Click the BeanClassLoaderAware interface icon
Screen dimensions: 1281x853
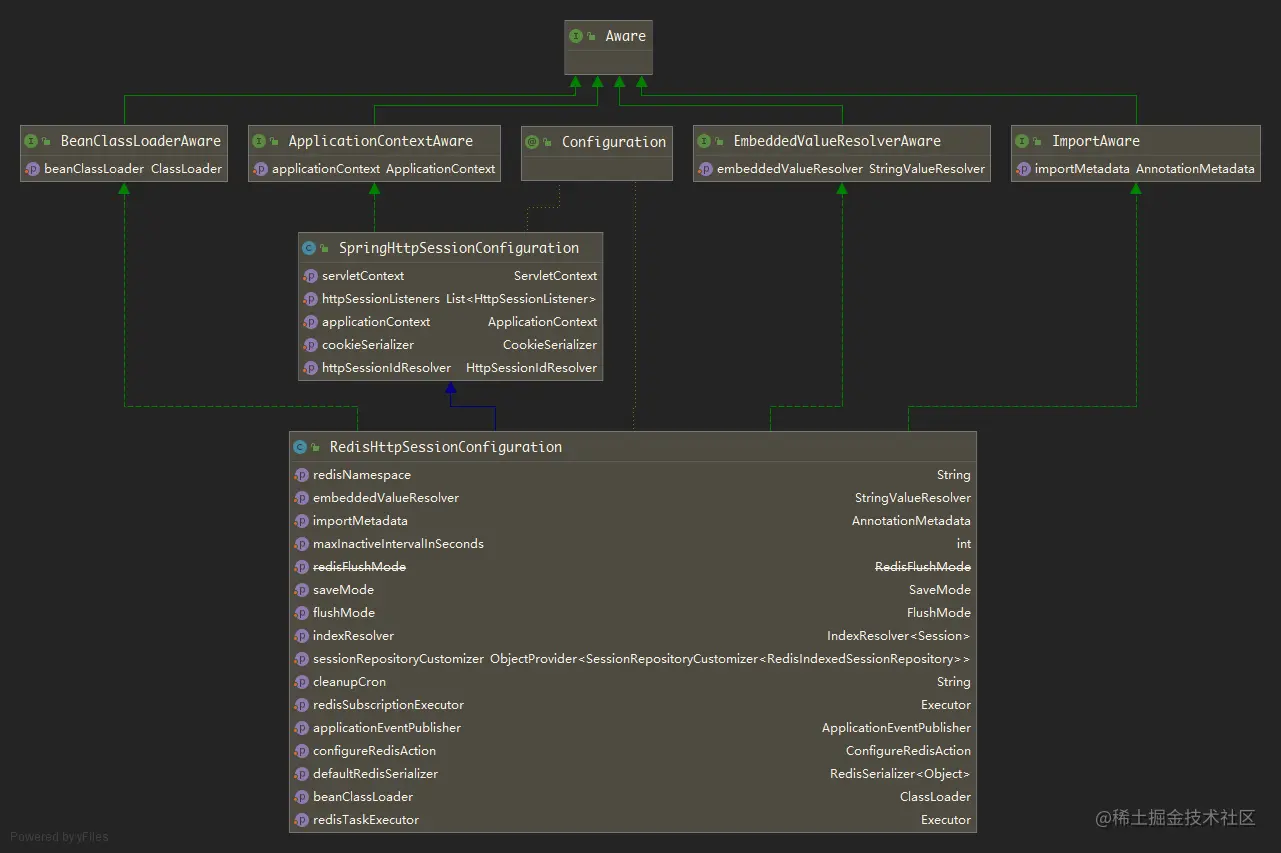point(31,141)
